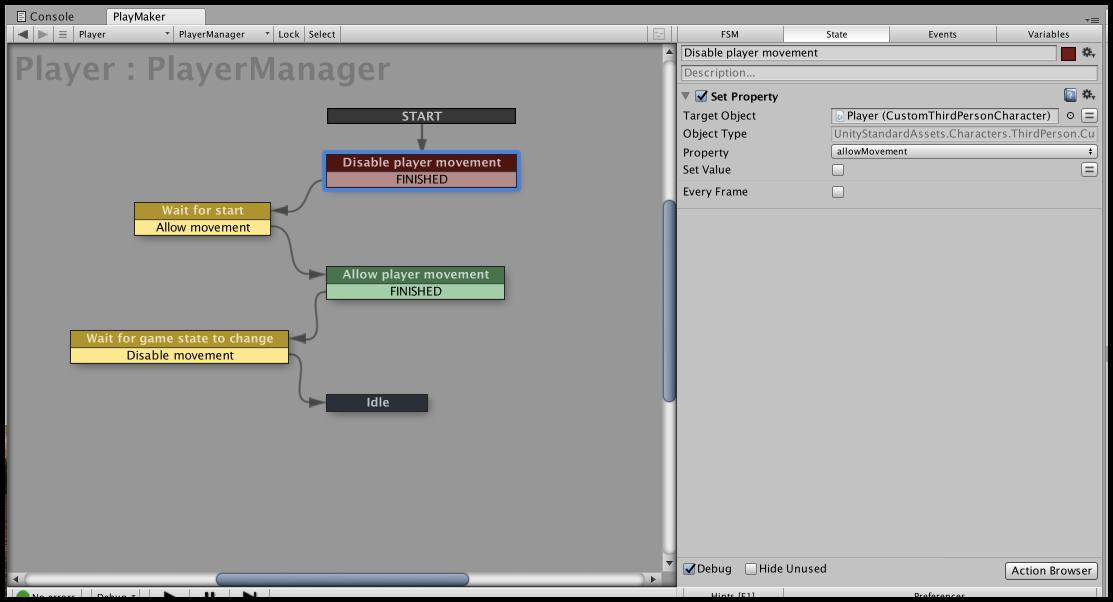This screenshot has height=602, width=1113.
Task: Open the Action Browser
Action: [1051, 571]
